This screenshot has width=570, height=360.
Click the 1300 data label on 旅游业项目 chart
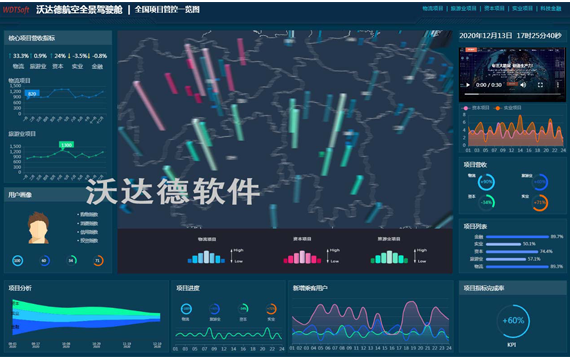point(66,145)
